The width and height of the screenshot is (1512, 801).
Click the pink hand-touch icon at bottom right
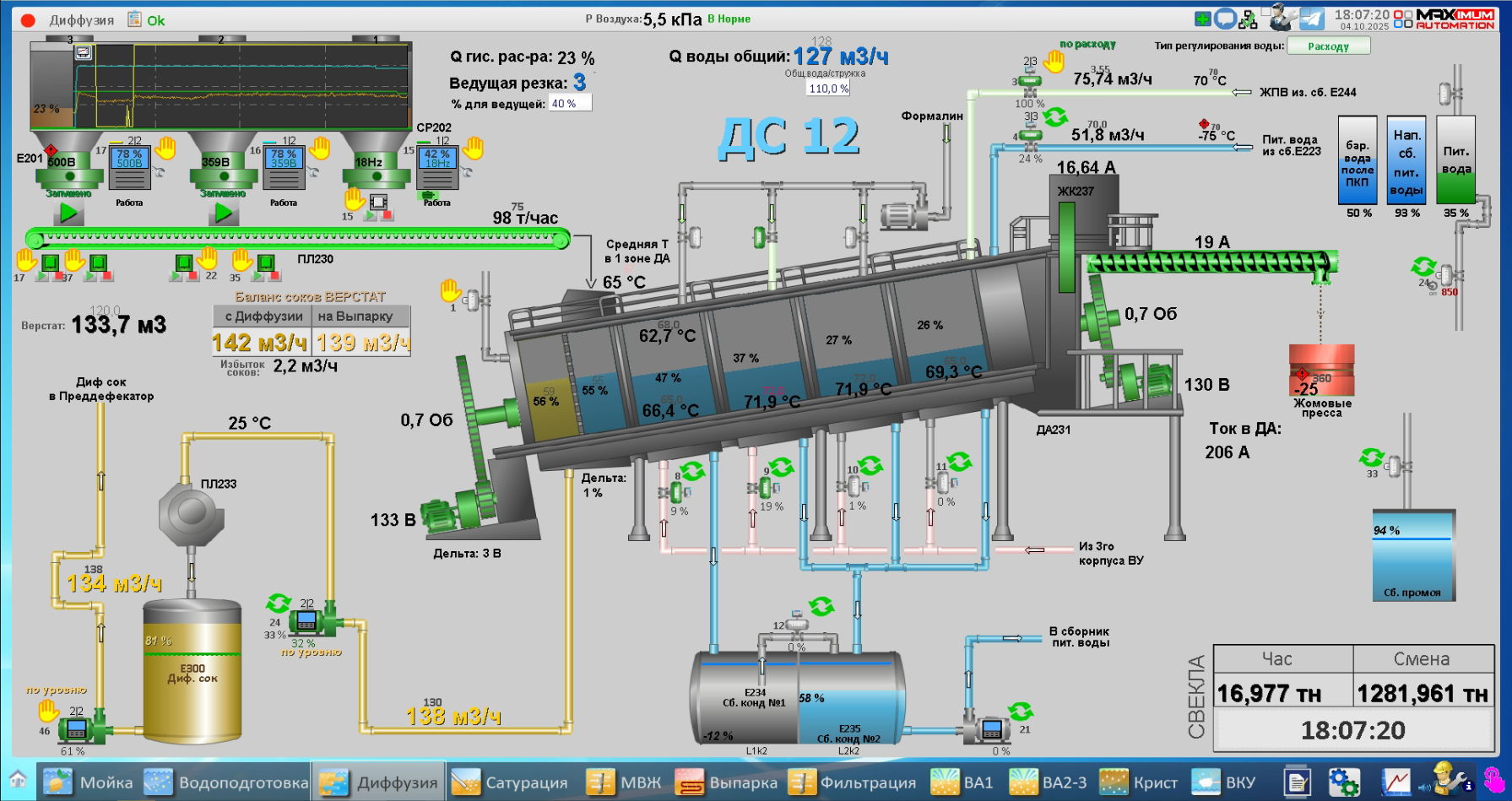[1493, 781]
